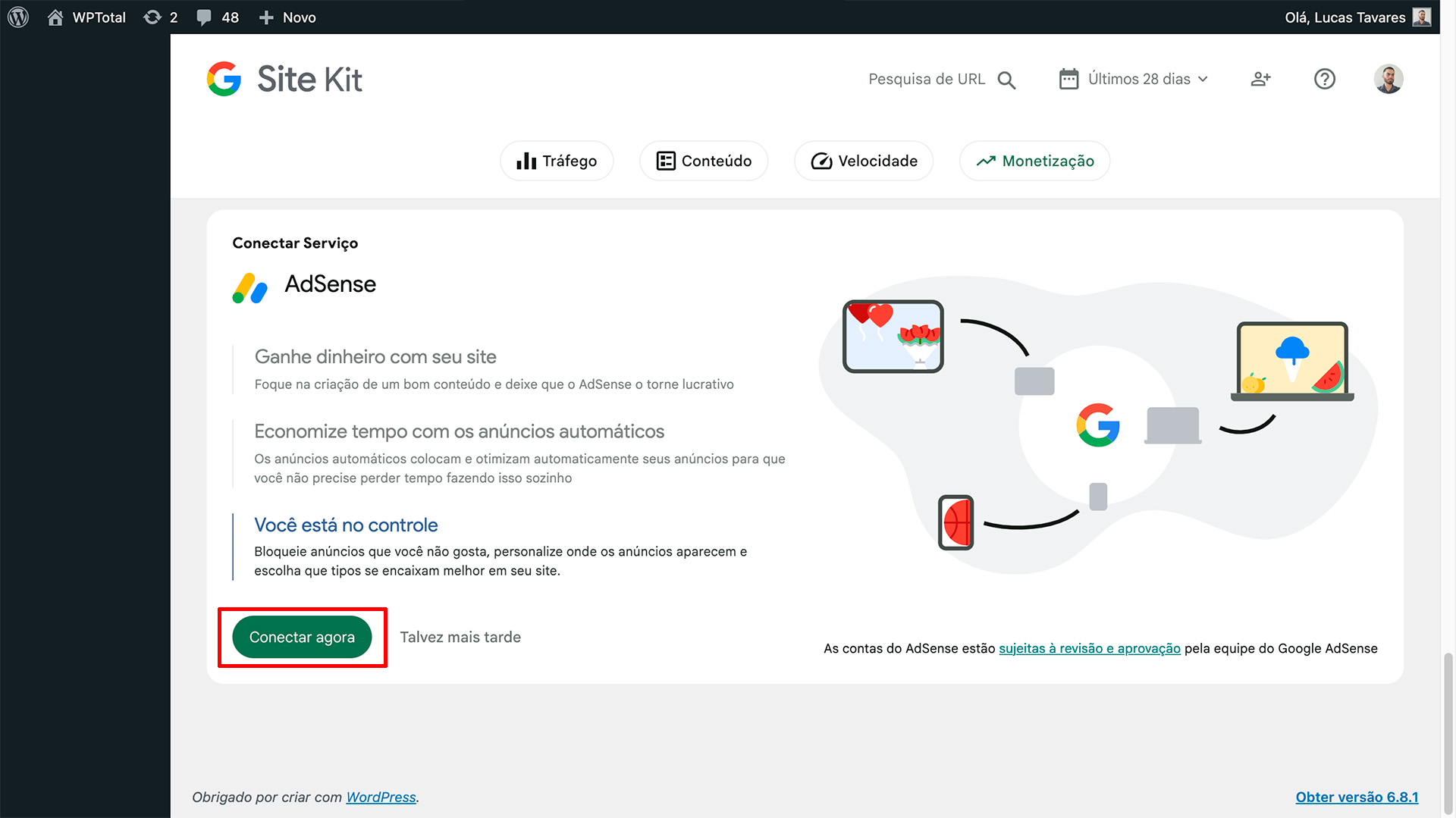Select 'Ganhe dinheiro com seu site' heading
1456x818 pixels.
coord(375,356)
